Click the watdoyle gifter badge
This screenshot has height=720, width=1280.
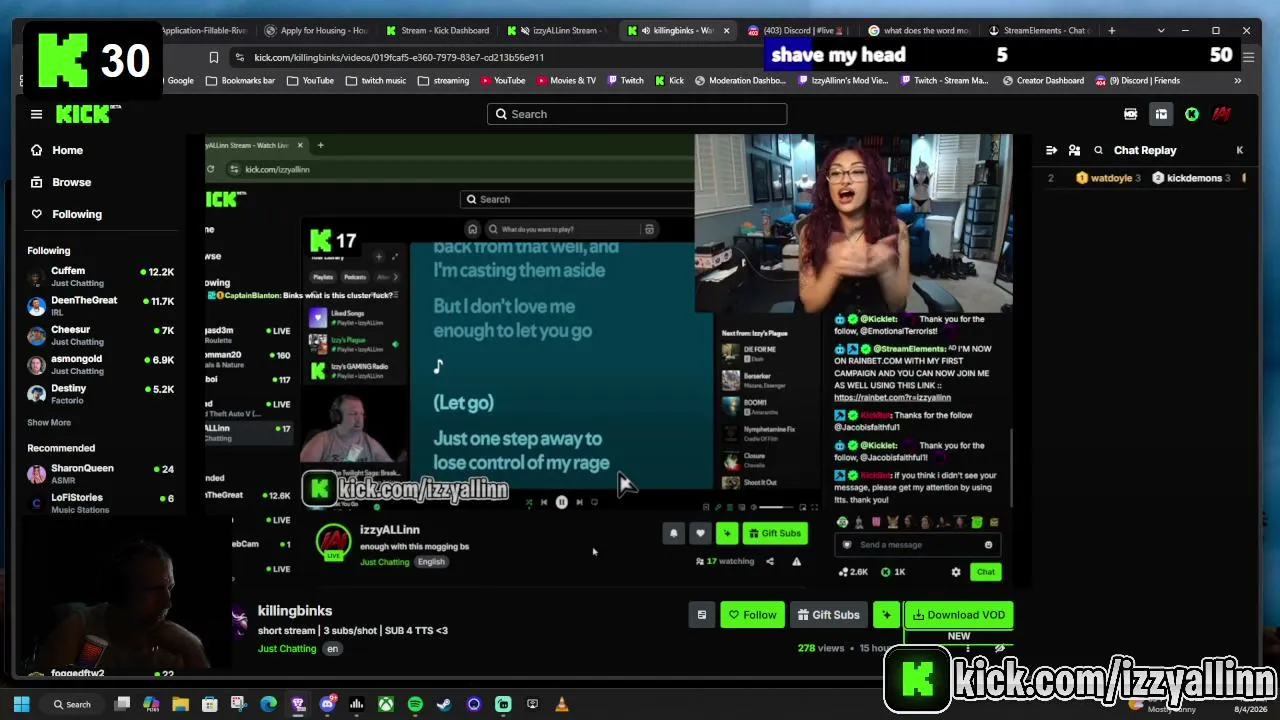1108,178
